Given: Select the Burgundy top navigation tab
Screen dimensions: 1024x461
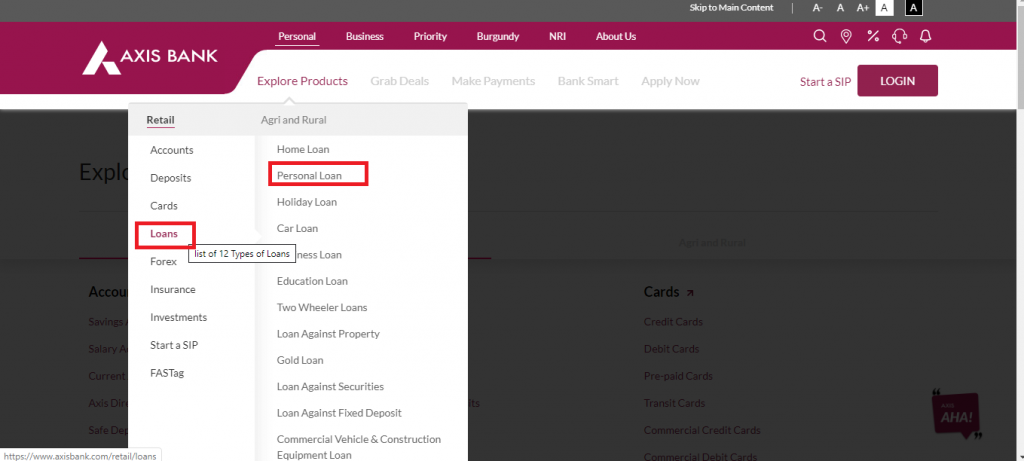Looking at the screenshot, I should 498,37.
